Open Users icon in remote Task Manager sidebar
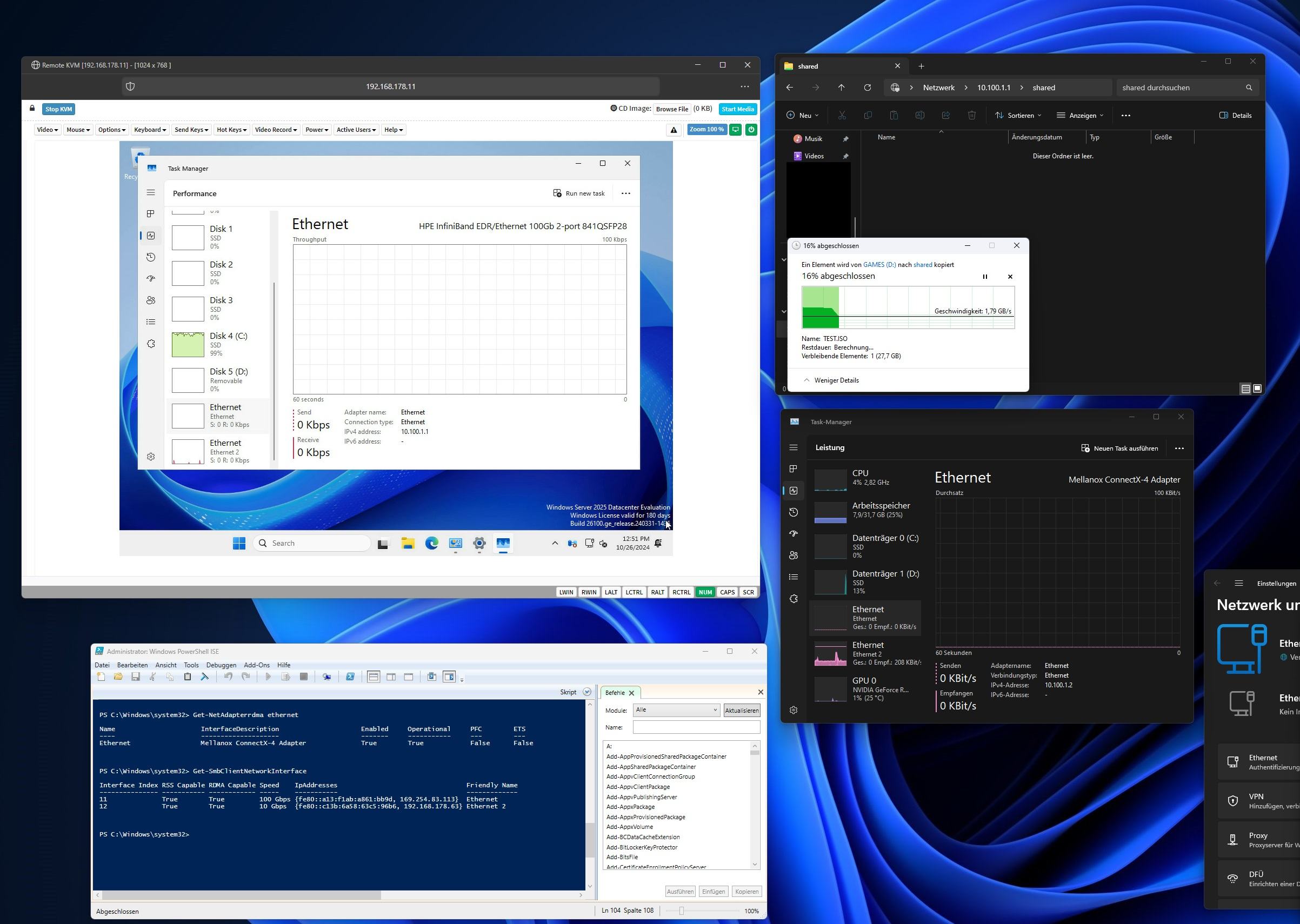The height and width of the screenshot is (924, 1300). (151, 300)
